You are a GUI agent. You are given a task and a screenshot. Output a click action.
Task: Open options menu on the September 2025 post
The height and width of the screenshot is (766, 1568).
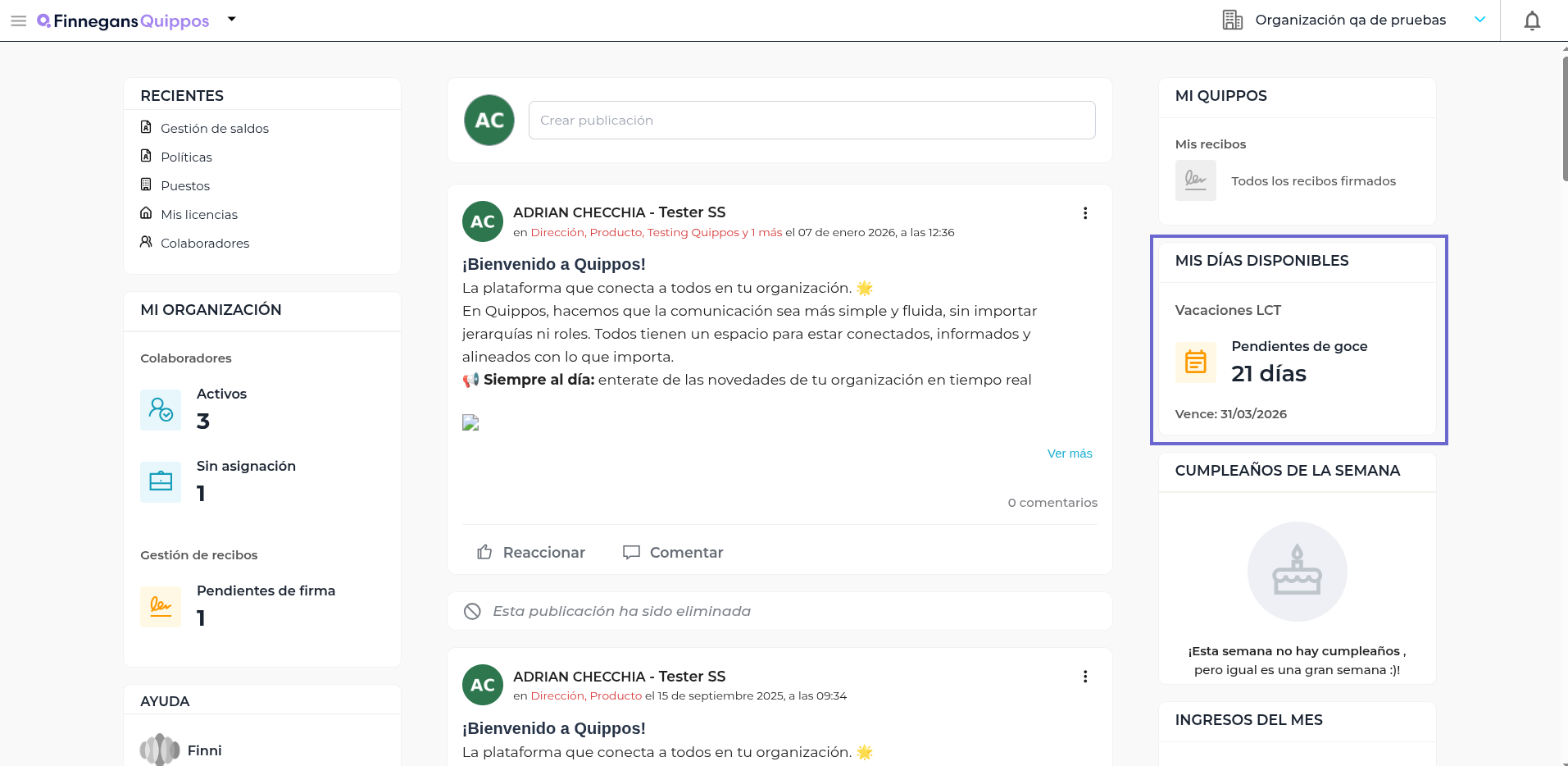pyautogui.click(x=1085, y=677)
